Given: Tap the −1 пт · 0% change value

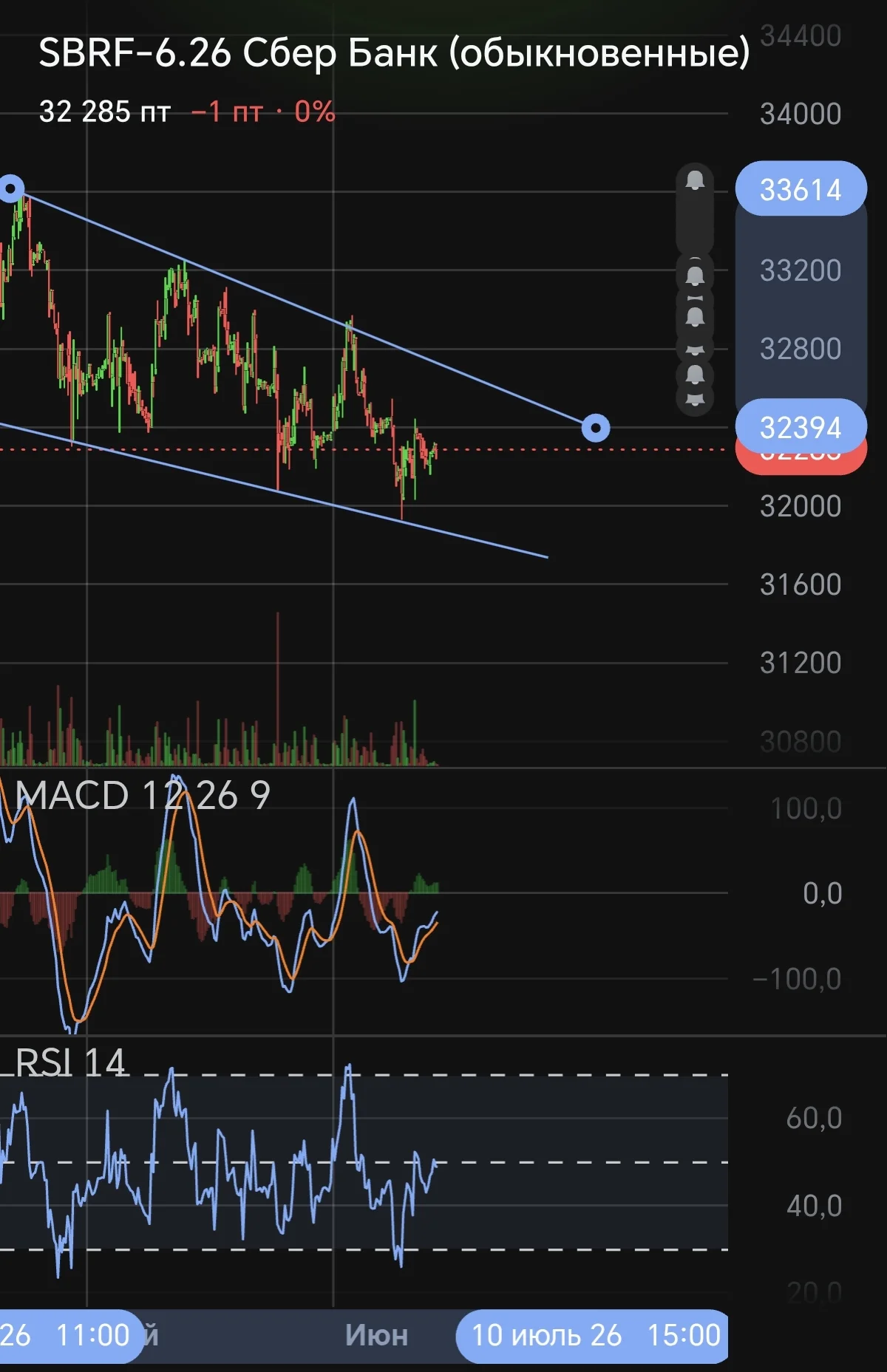Looking at the screenshot, I should click(263, 112).
